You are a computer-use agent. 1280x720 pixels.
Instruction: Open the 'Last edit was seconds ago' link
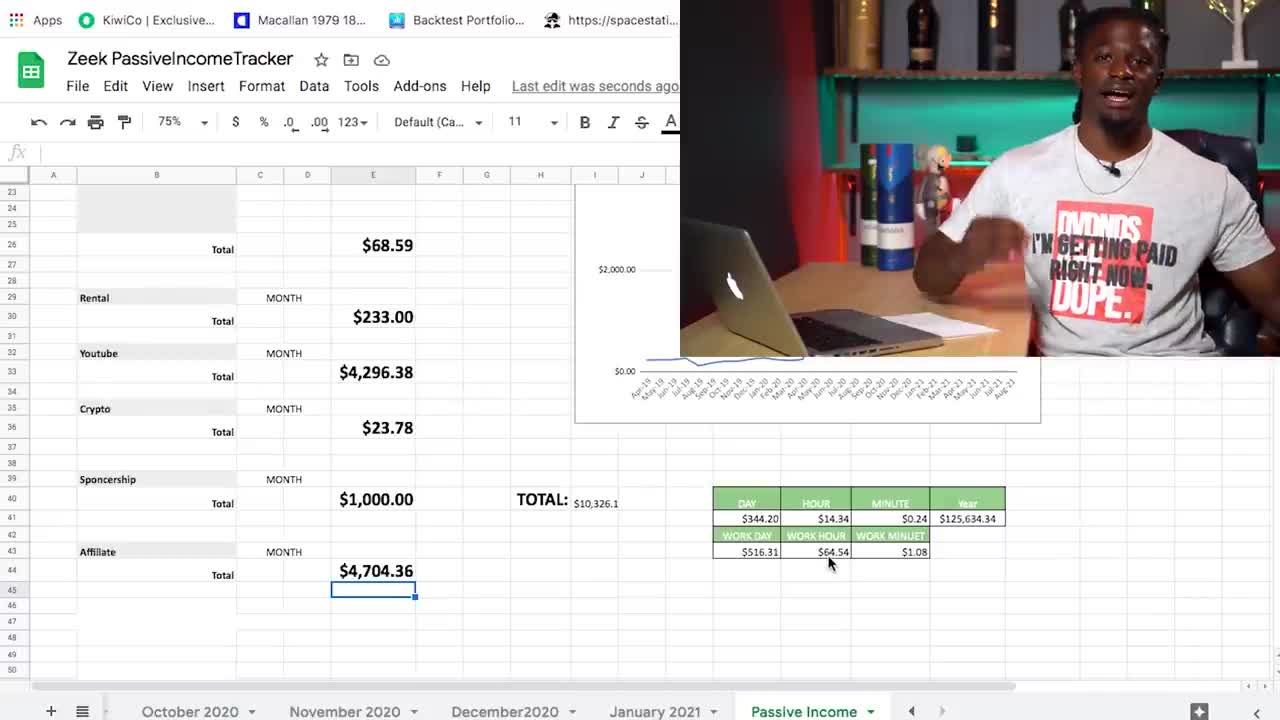595,86
